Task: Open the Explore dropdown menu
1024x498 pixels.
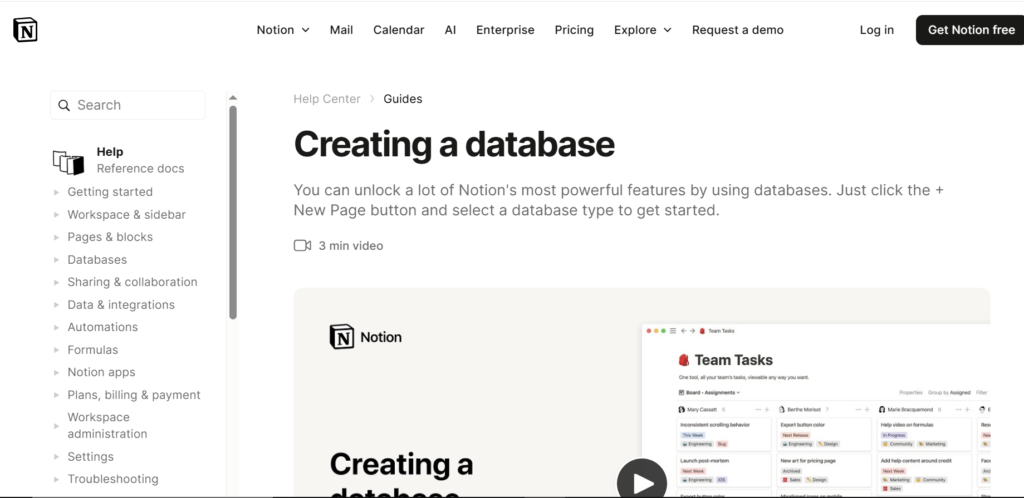Action: point(643,30)
